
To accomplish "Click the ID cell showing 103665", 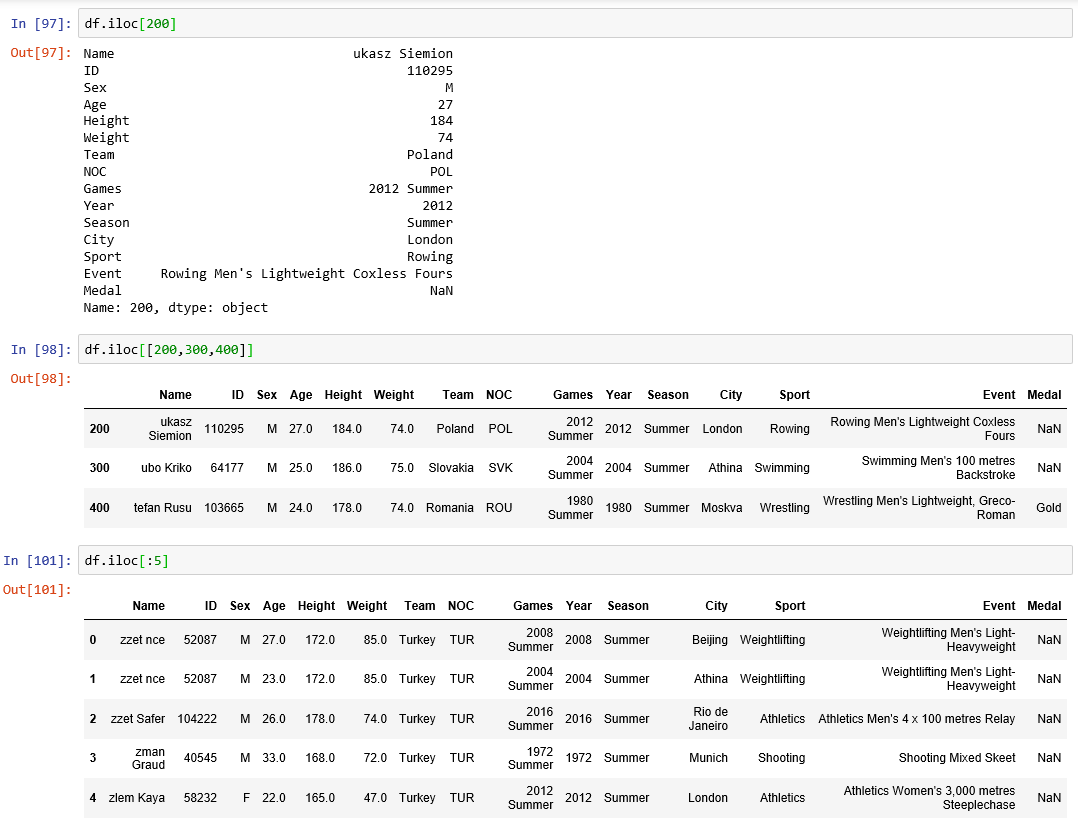I will 223,508.
